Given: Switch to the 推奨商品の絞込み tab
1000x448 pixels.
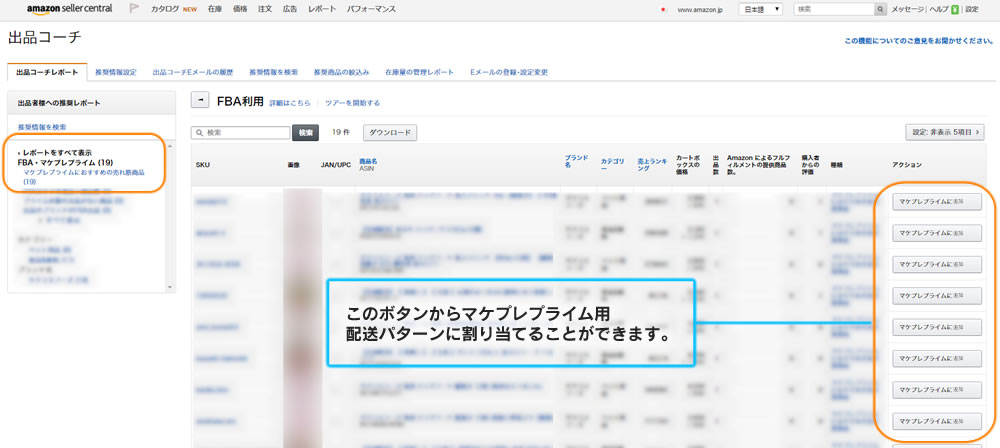Looking at the screenshot, I should point(341,72).
